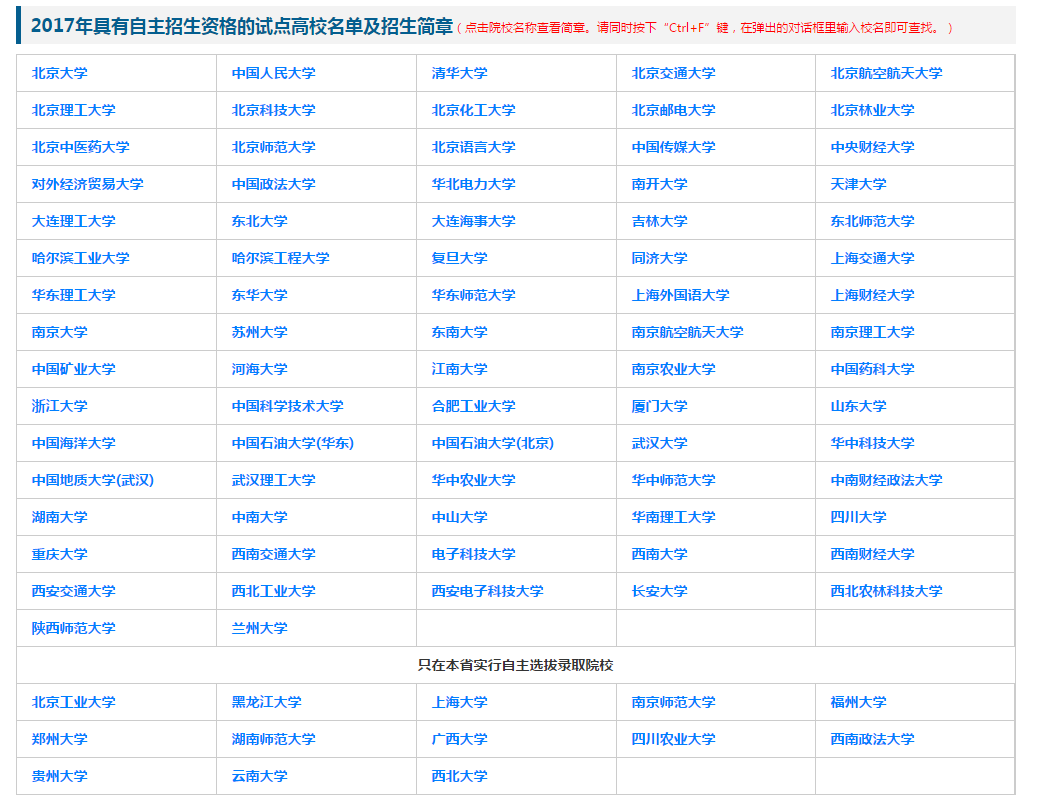The height and width of the screenshot is (802, 1037).
Task: Open 华中科技大学 link
Action: coord(872,444)
